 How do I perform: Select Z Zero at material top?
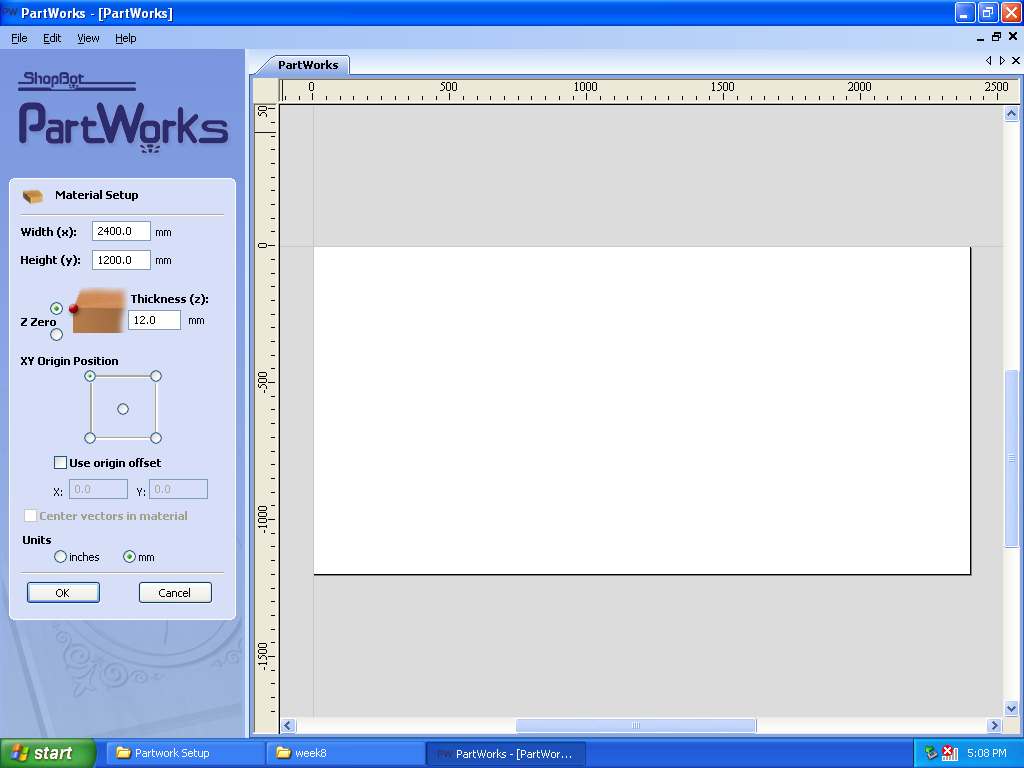[56, 308]
